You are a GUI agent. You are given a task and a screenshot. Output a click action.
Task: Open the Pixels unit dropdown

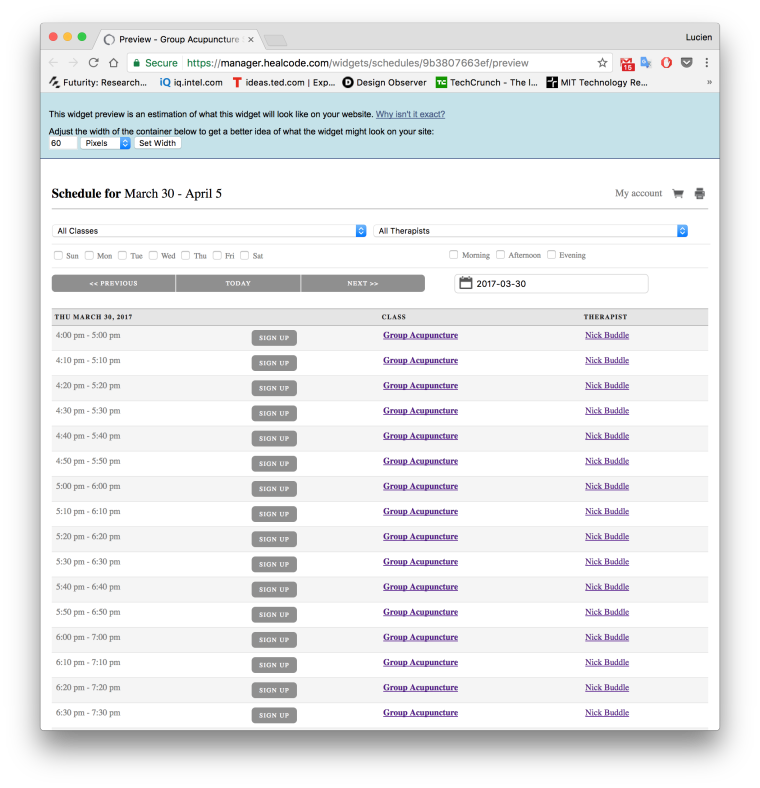(105, 143)
